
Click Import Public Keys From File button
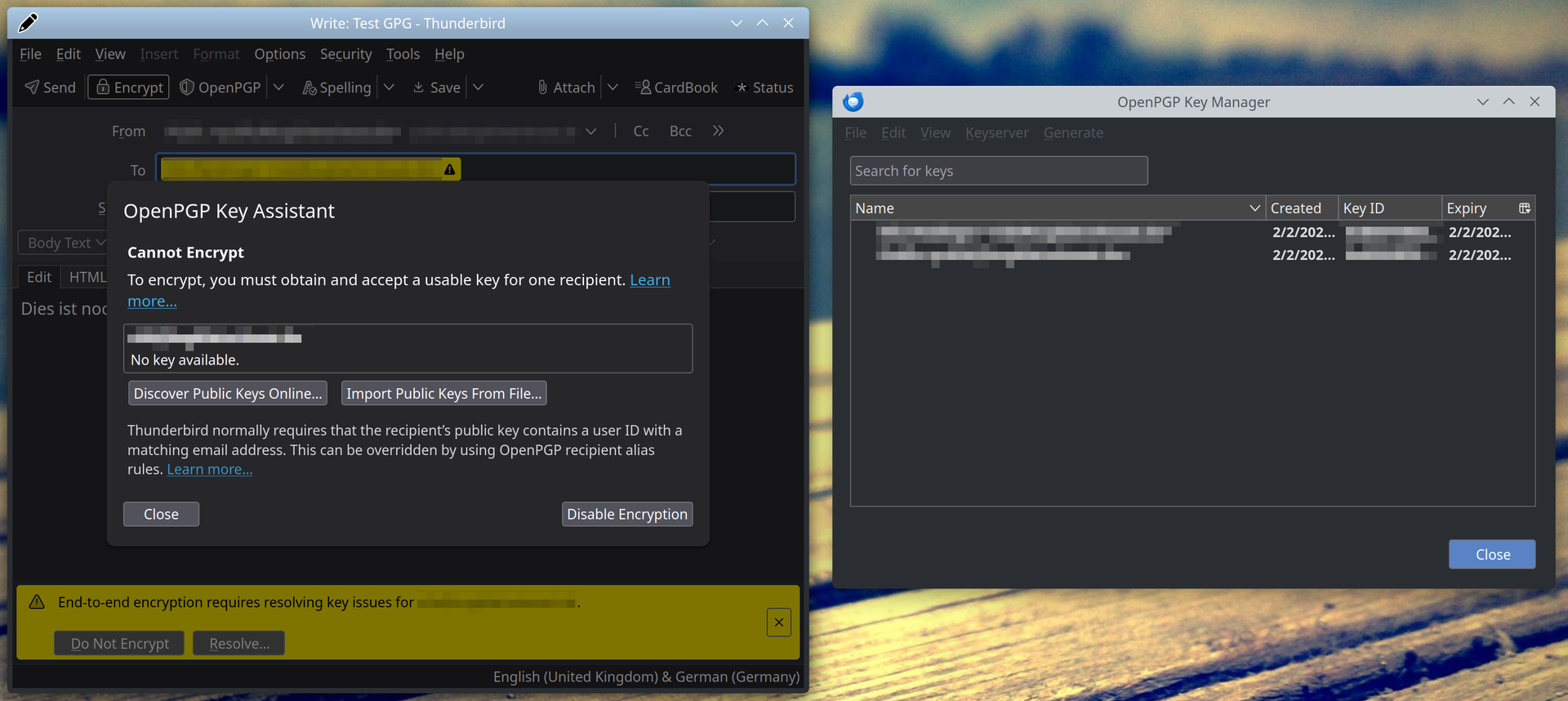pos(443,394)
